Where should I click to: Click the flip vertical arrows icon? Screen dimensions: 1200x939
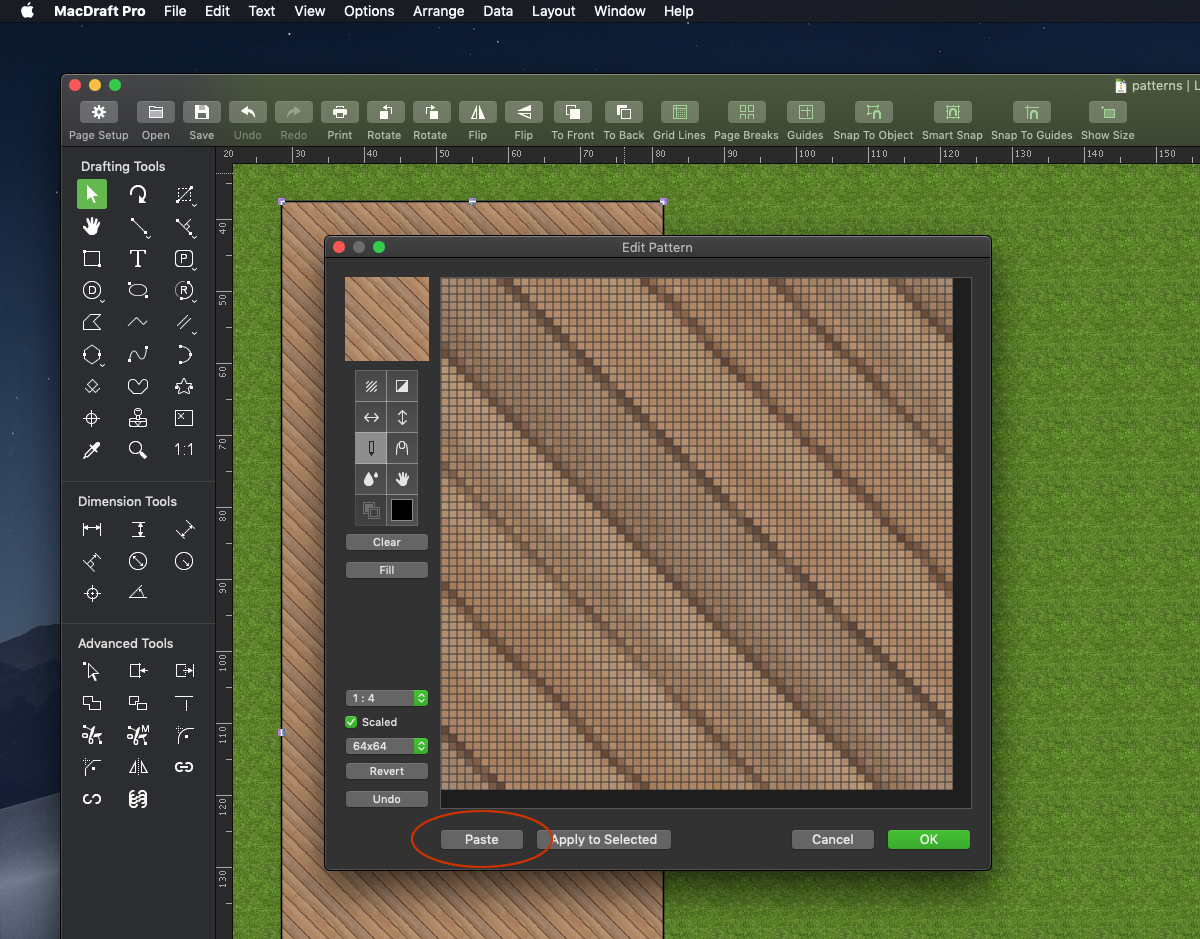click(402, 417)
